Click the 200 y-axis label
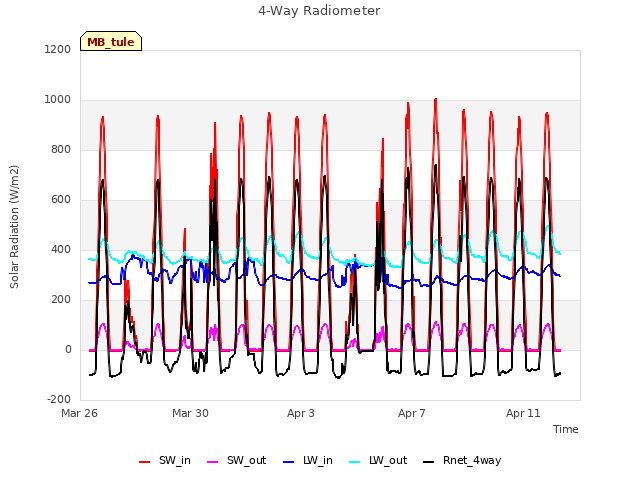 (x=61, y=300)
